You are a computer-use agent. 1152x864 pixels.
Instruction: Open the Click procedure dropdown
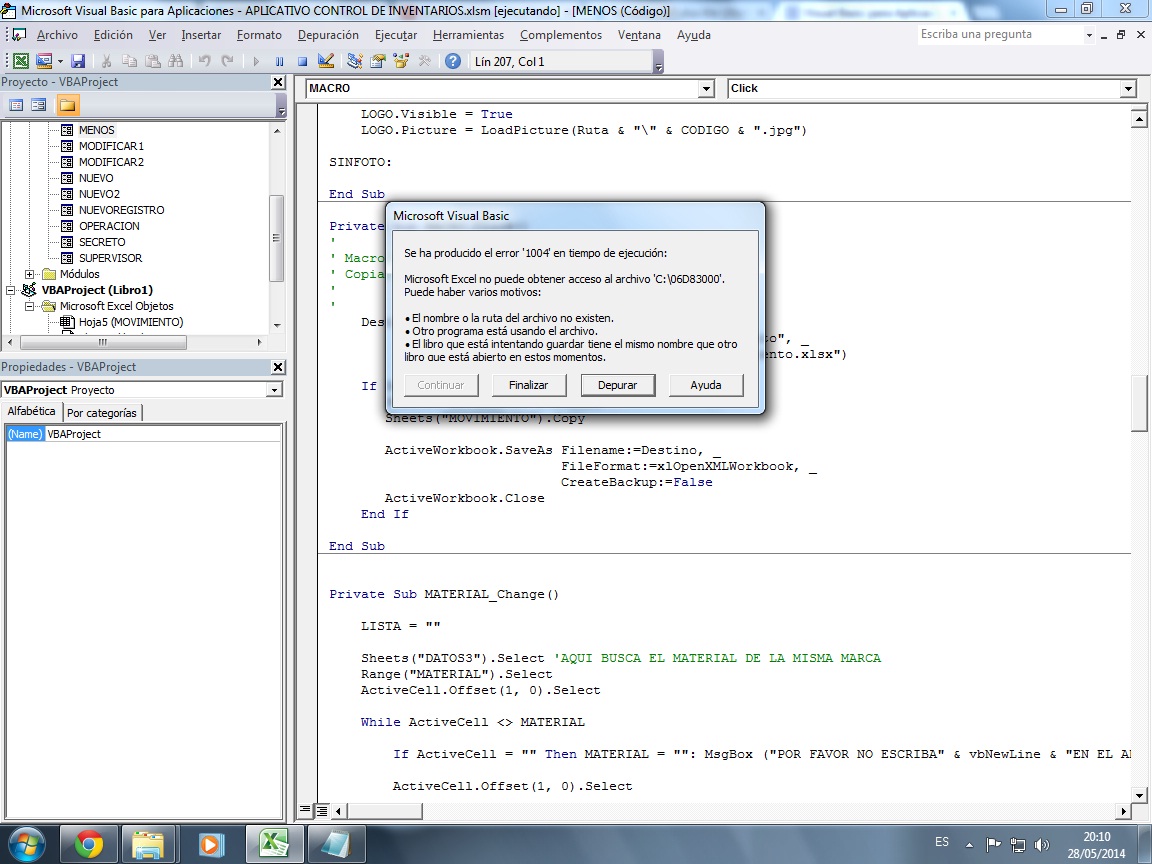pos(1128,89)
